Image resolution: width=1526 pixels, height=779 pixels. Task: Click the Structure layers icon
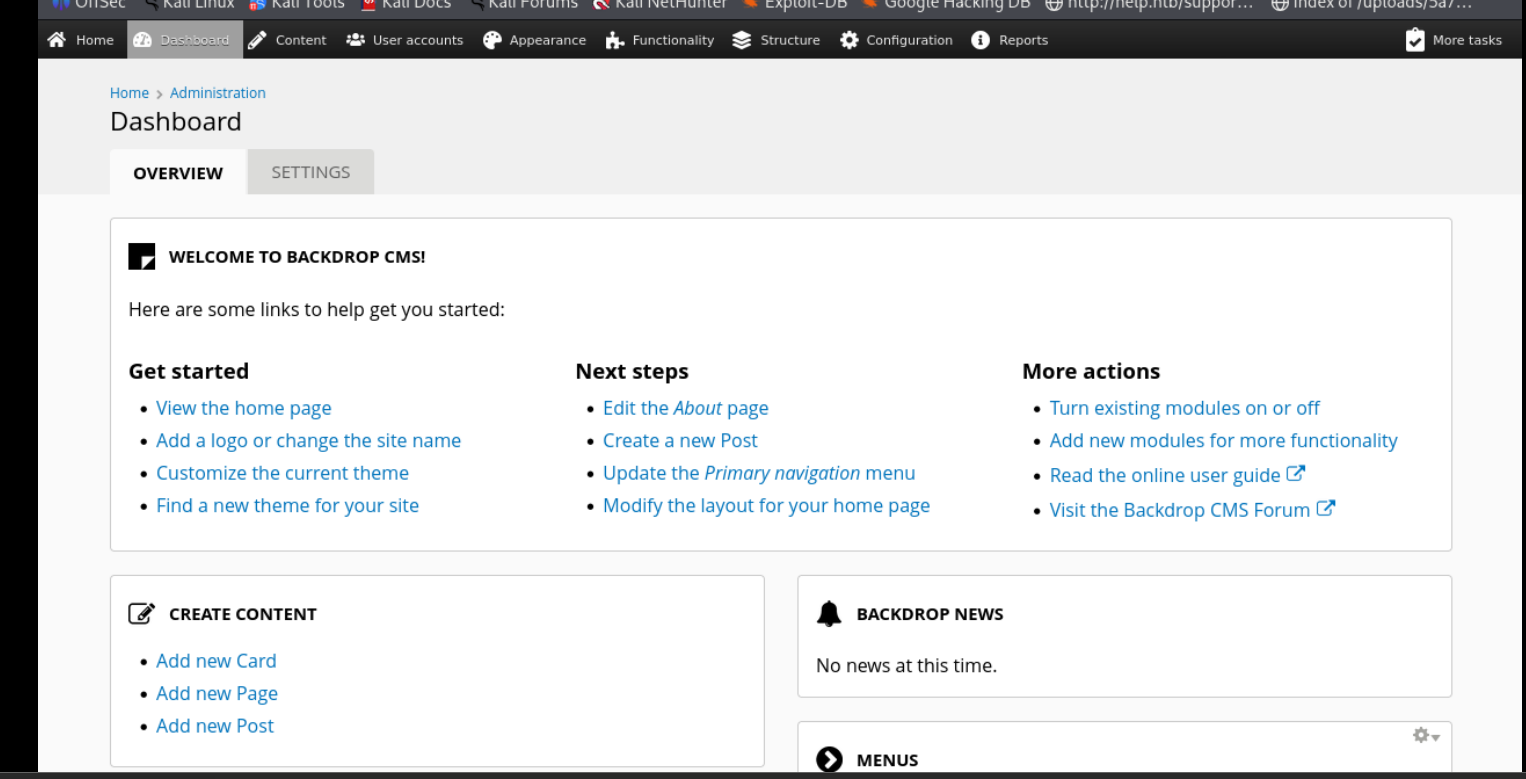pos(741,40)
